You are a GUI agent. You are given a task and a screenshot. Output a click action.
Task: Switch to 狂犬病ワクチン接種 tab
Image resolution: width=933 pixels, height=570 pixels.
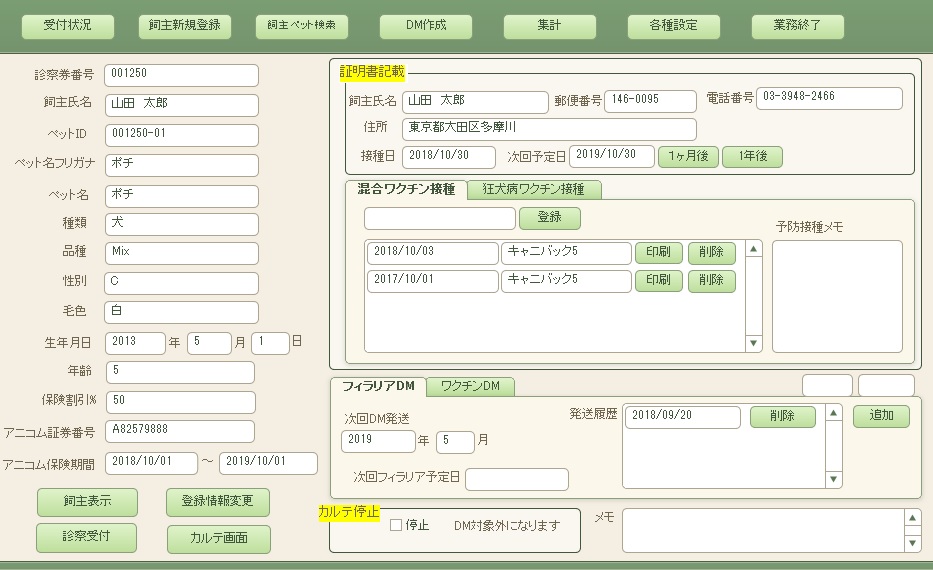tap(534, 189)
